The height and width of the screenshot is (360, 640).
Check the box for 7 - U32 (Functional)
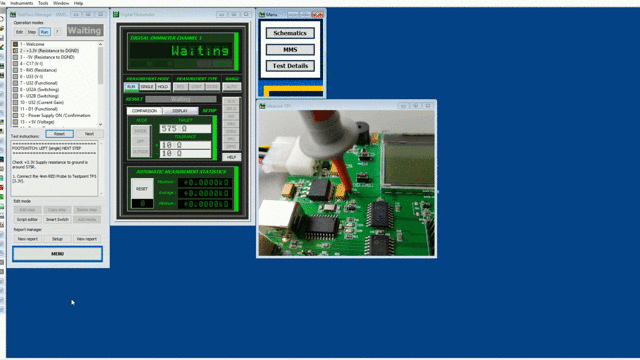pyautogui.click(x=16, y=83)
